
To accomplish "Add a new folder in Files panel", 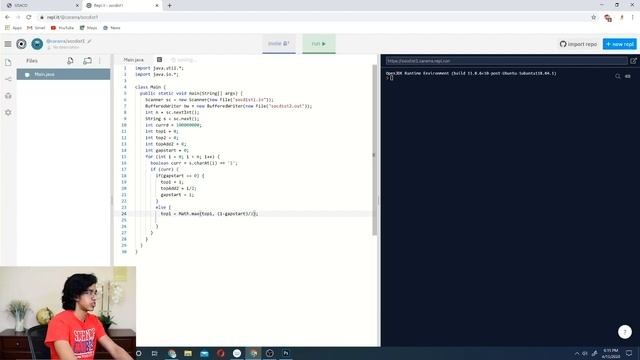I will 87,61.
